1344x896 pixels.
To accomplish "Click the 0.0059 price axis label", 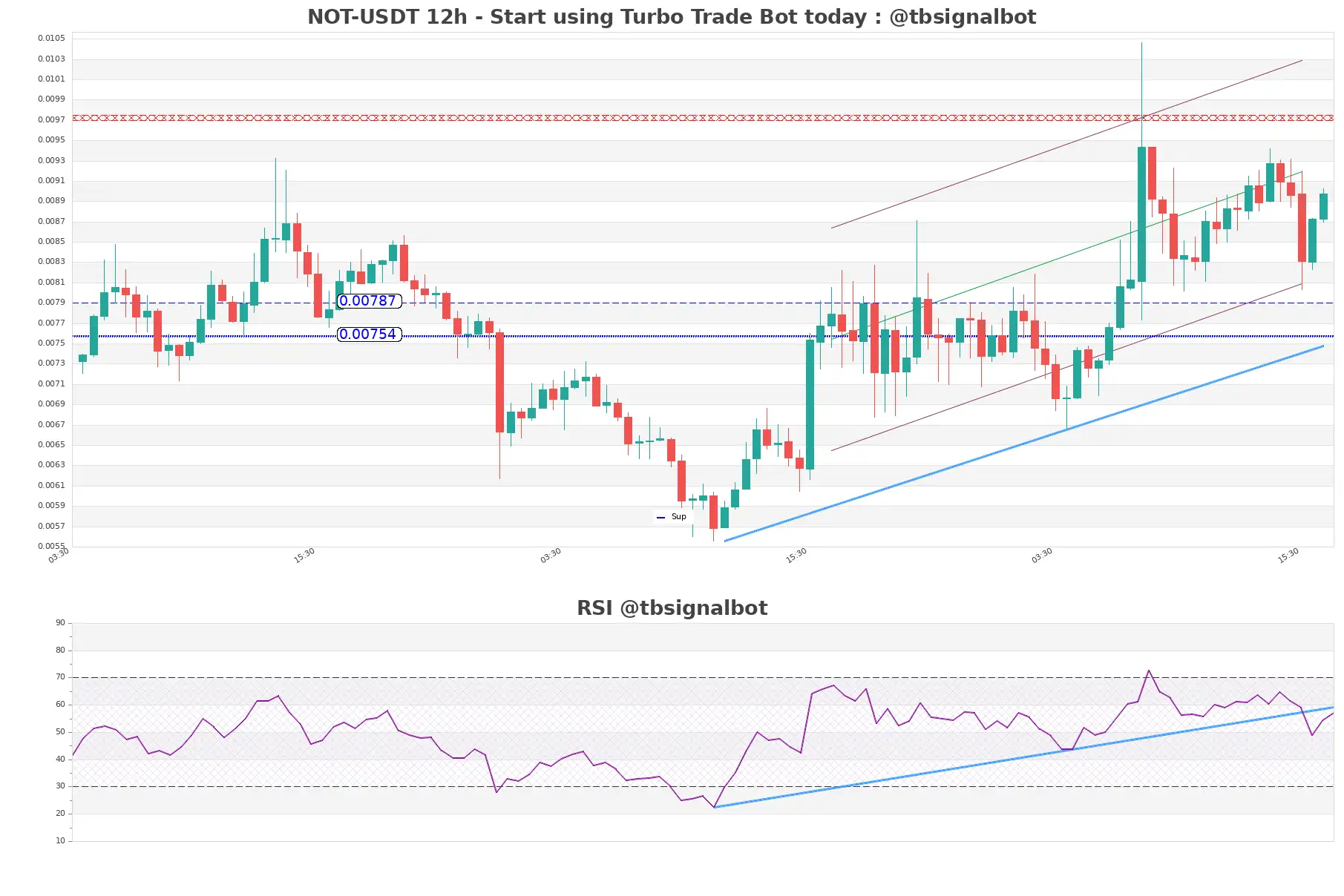I will coord(51,505).
